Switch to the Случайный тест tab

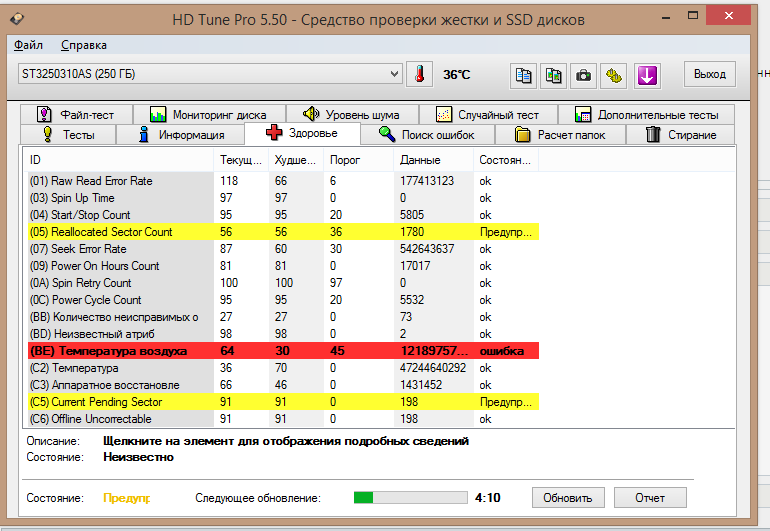[x=488, y=114]
